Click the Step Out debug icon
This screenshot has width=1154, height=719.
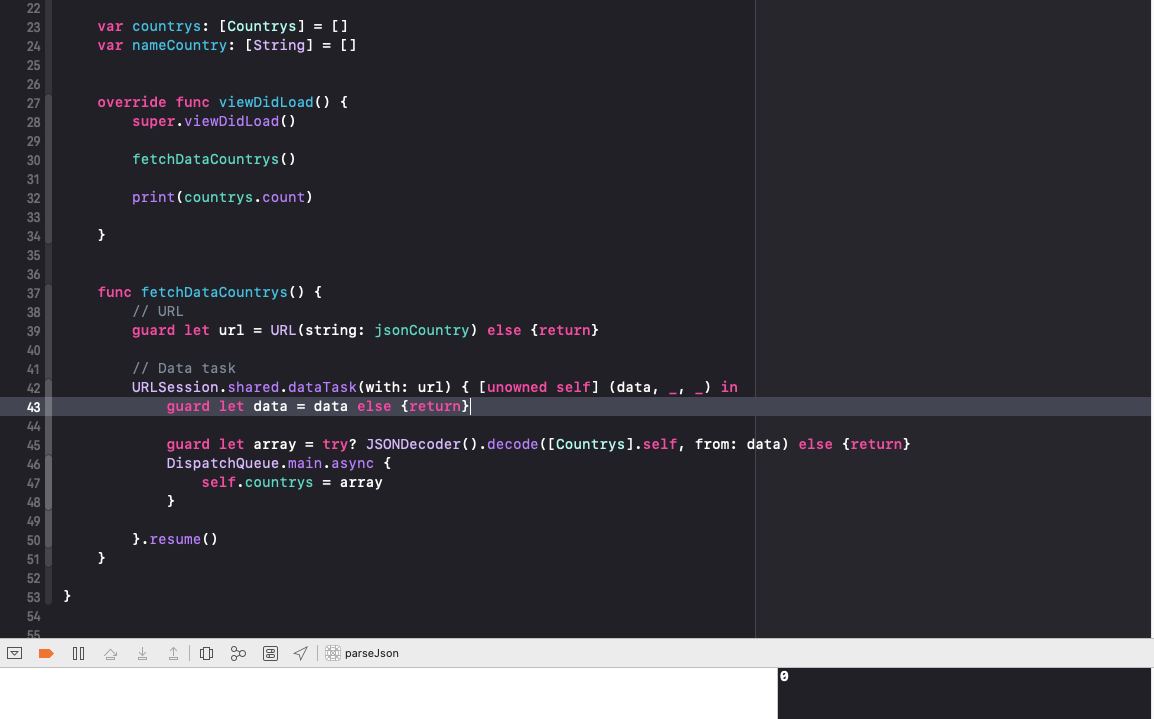pos(173,653)
